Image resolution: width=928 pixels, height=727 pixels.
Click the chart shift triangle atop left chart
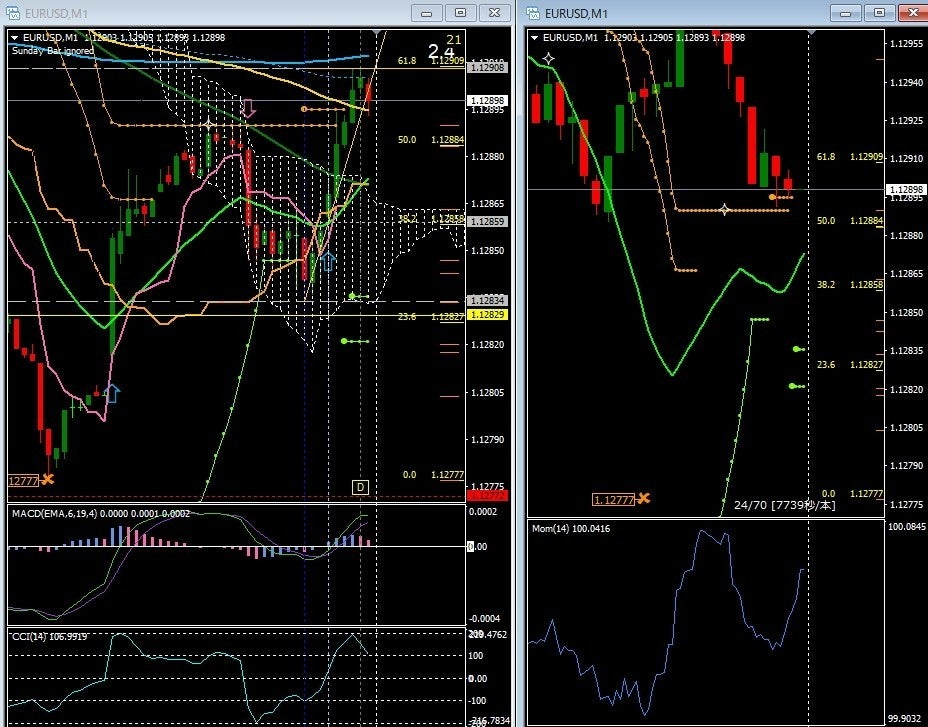click(376, 31)
